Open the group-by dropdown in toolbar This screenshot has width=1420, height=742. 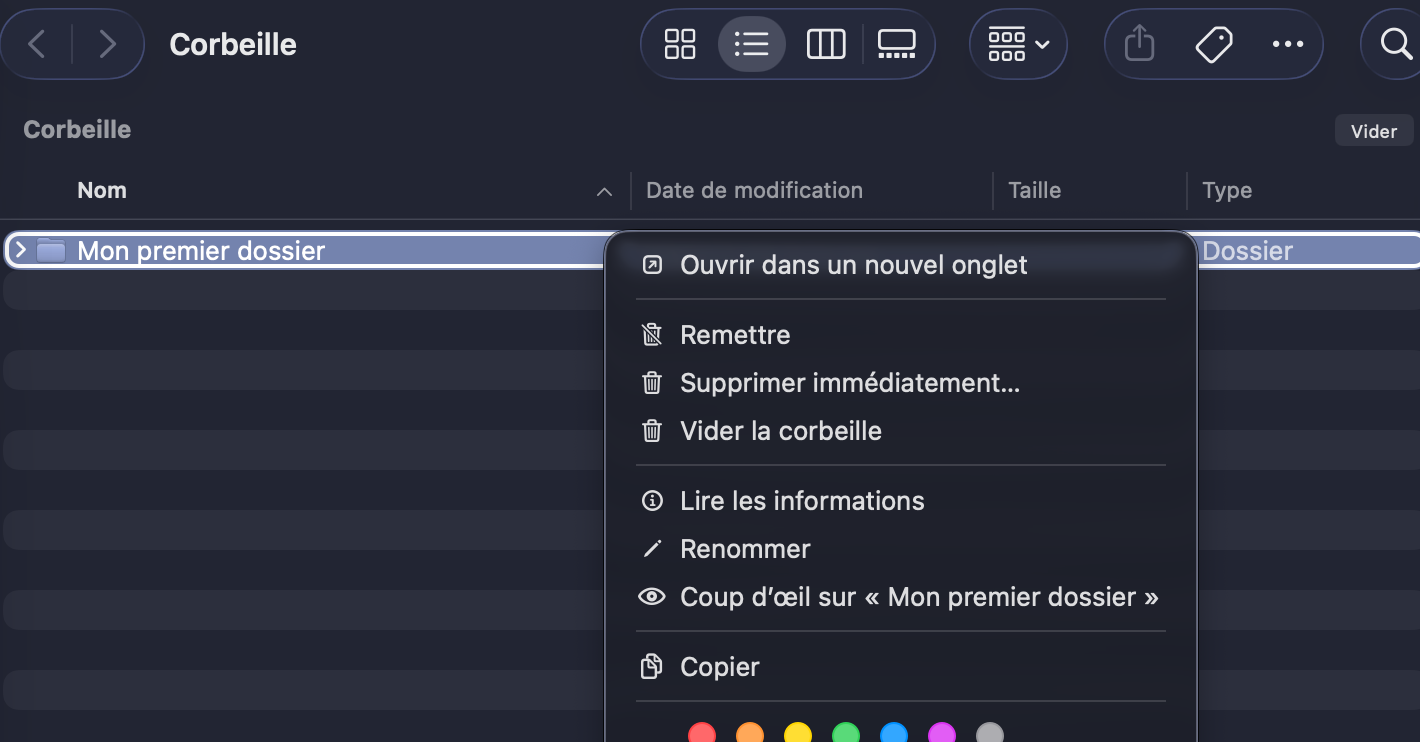click(x=1018, y=44)
